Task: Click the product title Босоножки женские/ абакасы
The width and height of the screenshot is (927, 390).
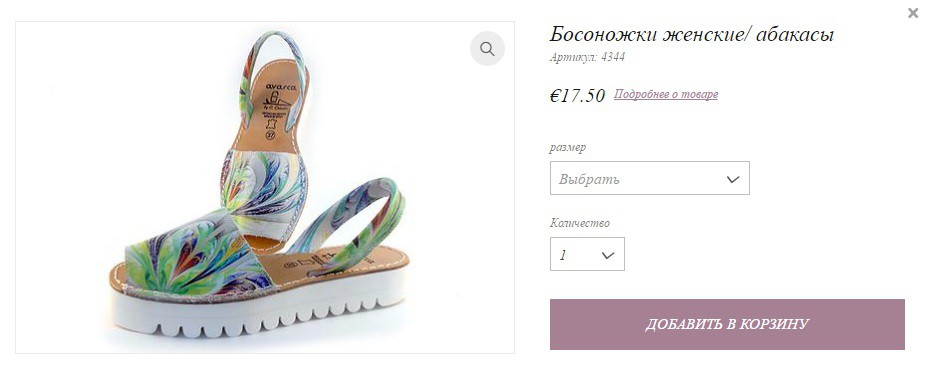Action: coord(692,34)
